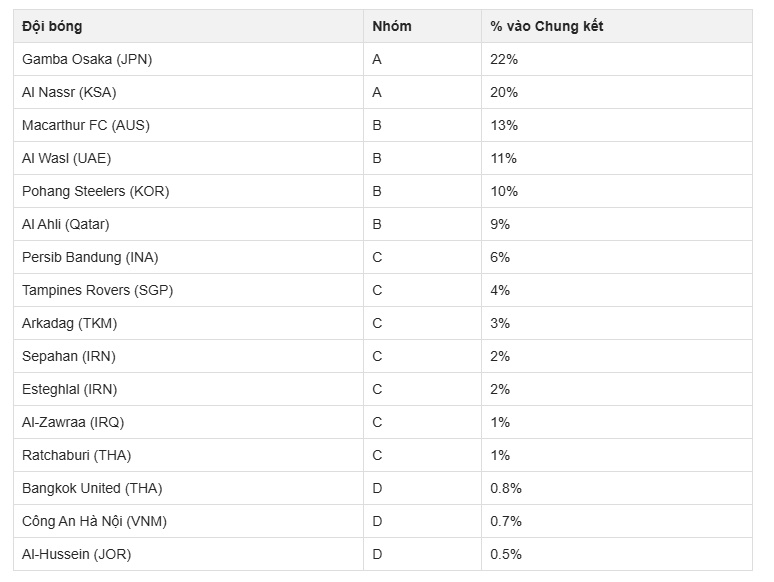The height and width of the screenshot is (582, 774).
Task: Click the 22% cell for Gamba Osaka
Action: tap(504, 59)
